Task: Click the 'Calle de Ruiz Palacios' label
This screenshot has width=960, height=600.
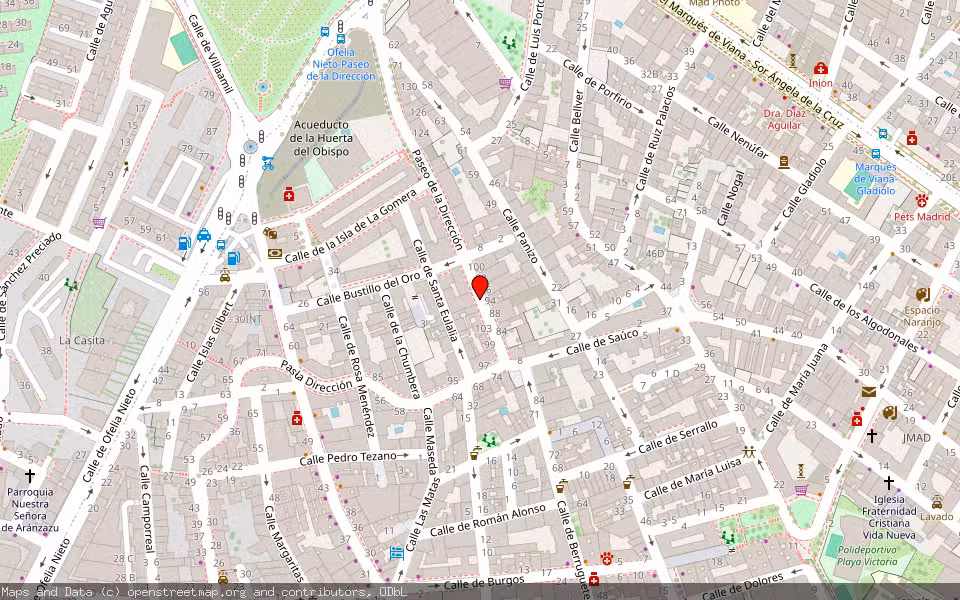Action: pyautogui.click(x=655, y=138)
